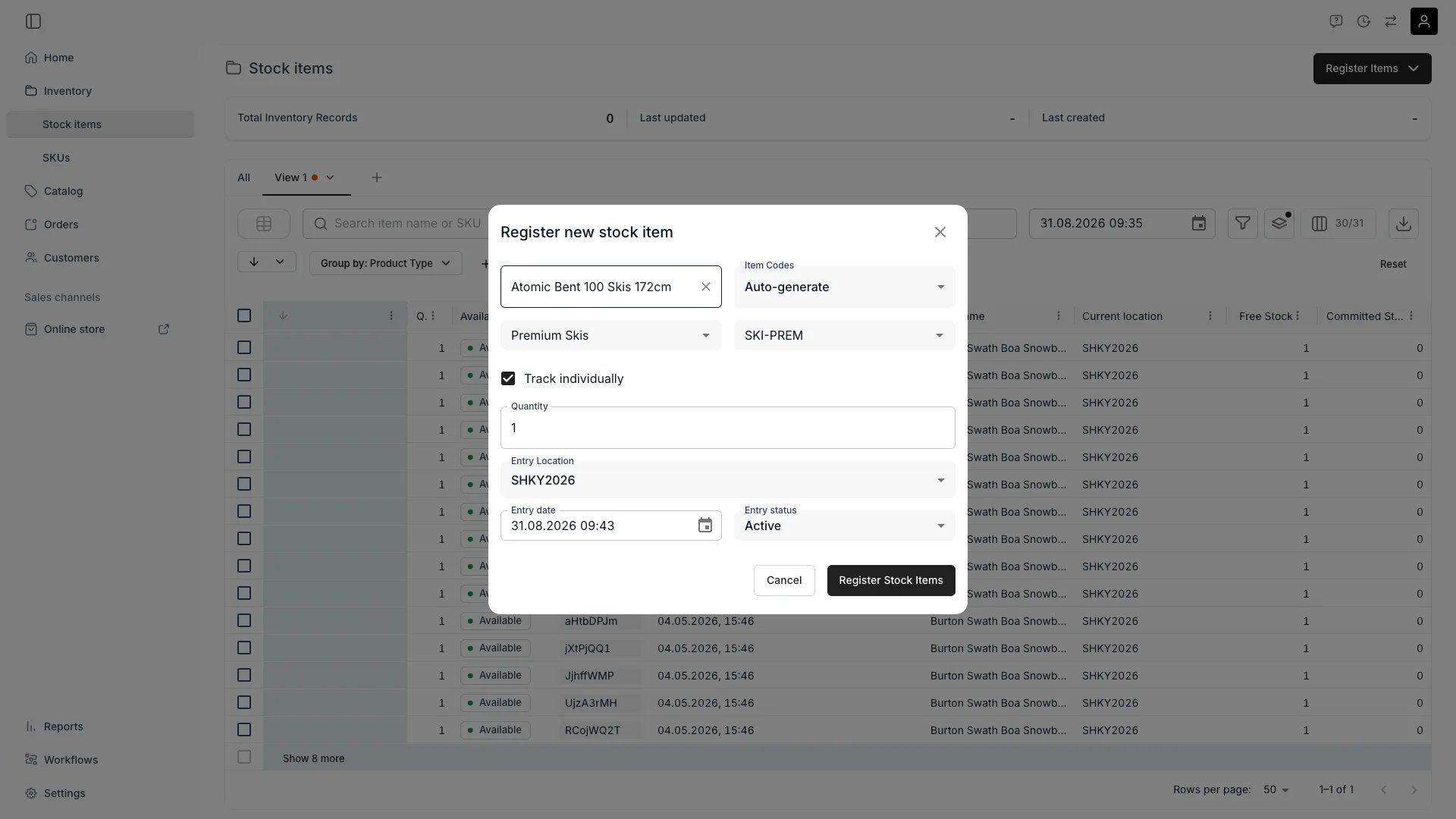The width and height of the screenshot is (1456, 819).
Task: Expand the Register Items dropdown button
Action: (x=1372, y=68)
